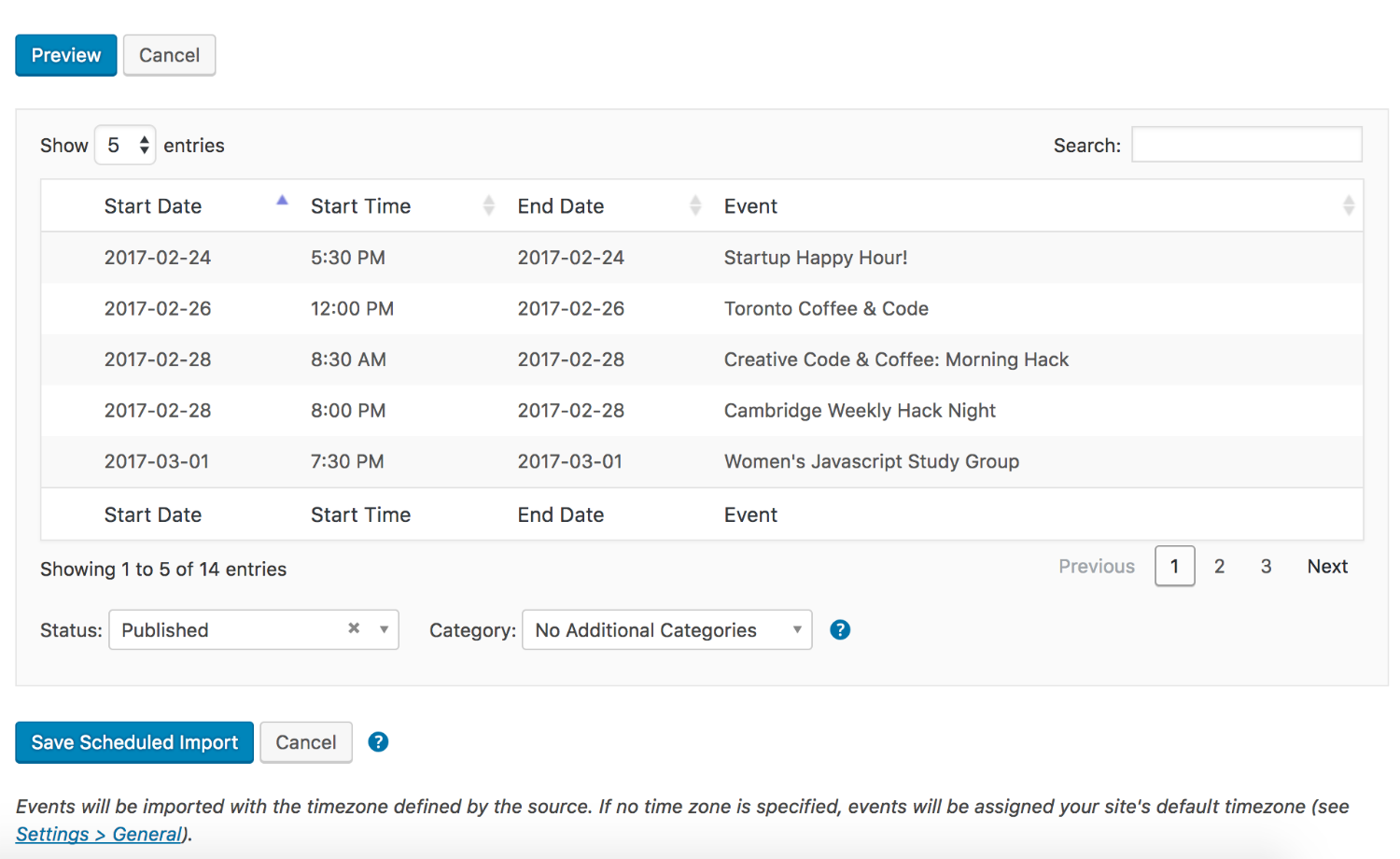Click the help icon beside the Category dropdown
Screen dimensions: 1400x859
[x=840, y=629]
